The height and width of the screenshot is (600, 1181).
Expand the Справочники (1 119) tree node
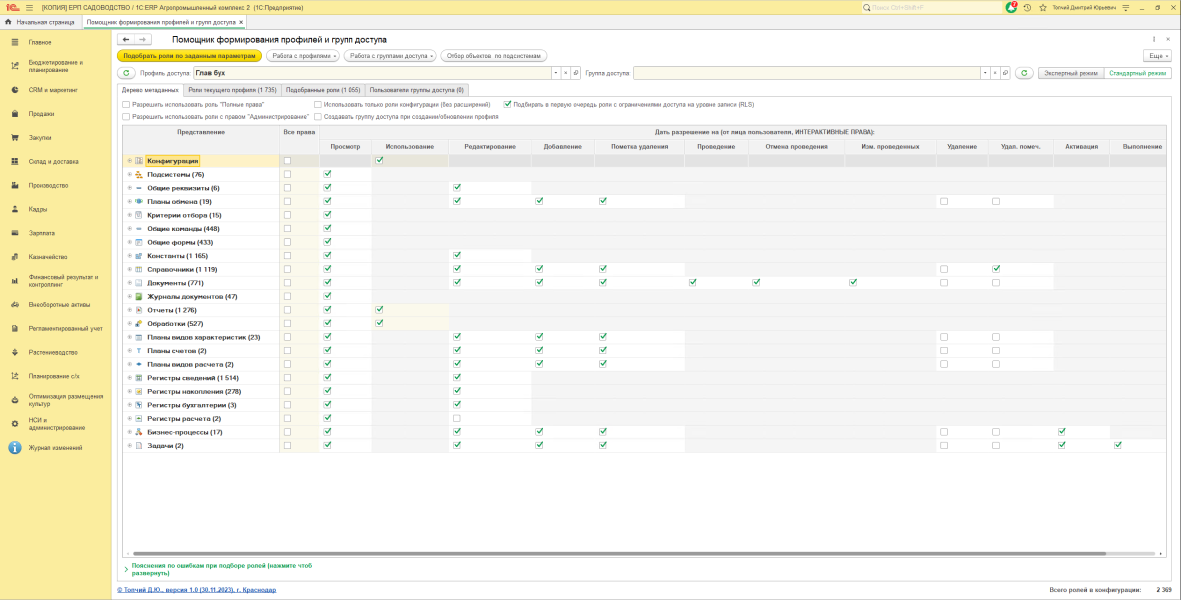(x=129, y=270)
